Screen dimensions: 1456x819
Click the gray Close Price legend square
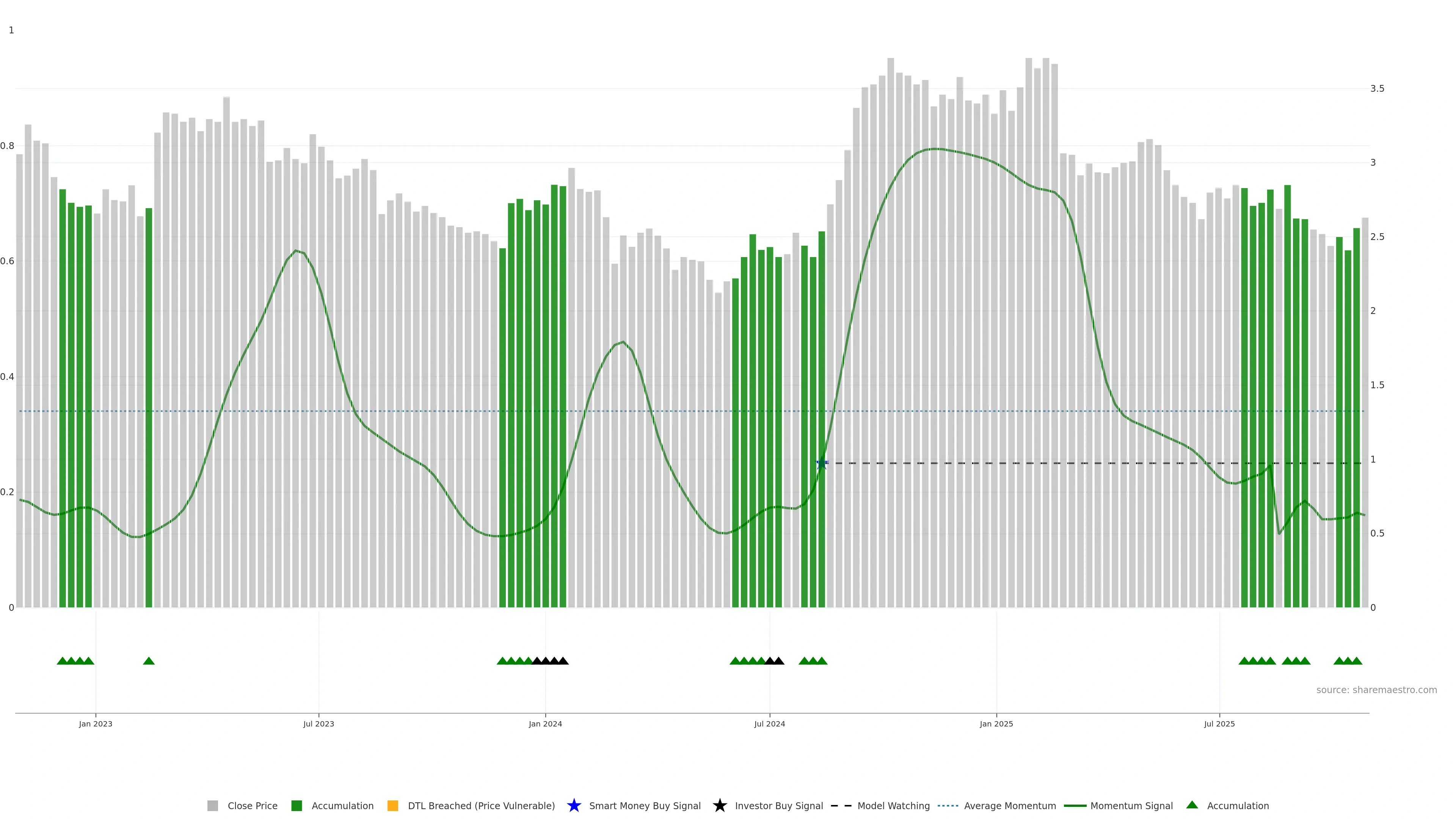coord(212,805)
